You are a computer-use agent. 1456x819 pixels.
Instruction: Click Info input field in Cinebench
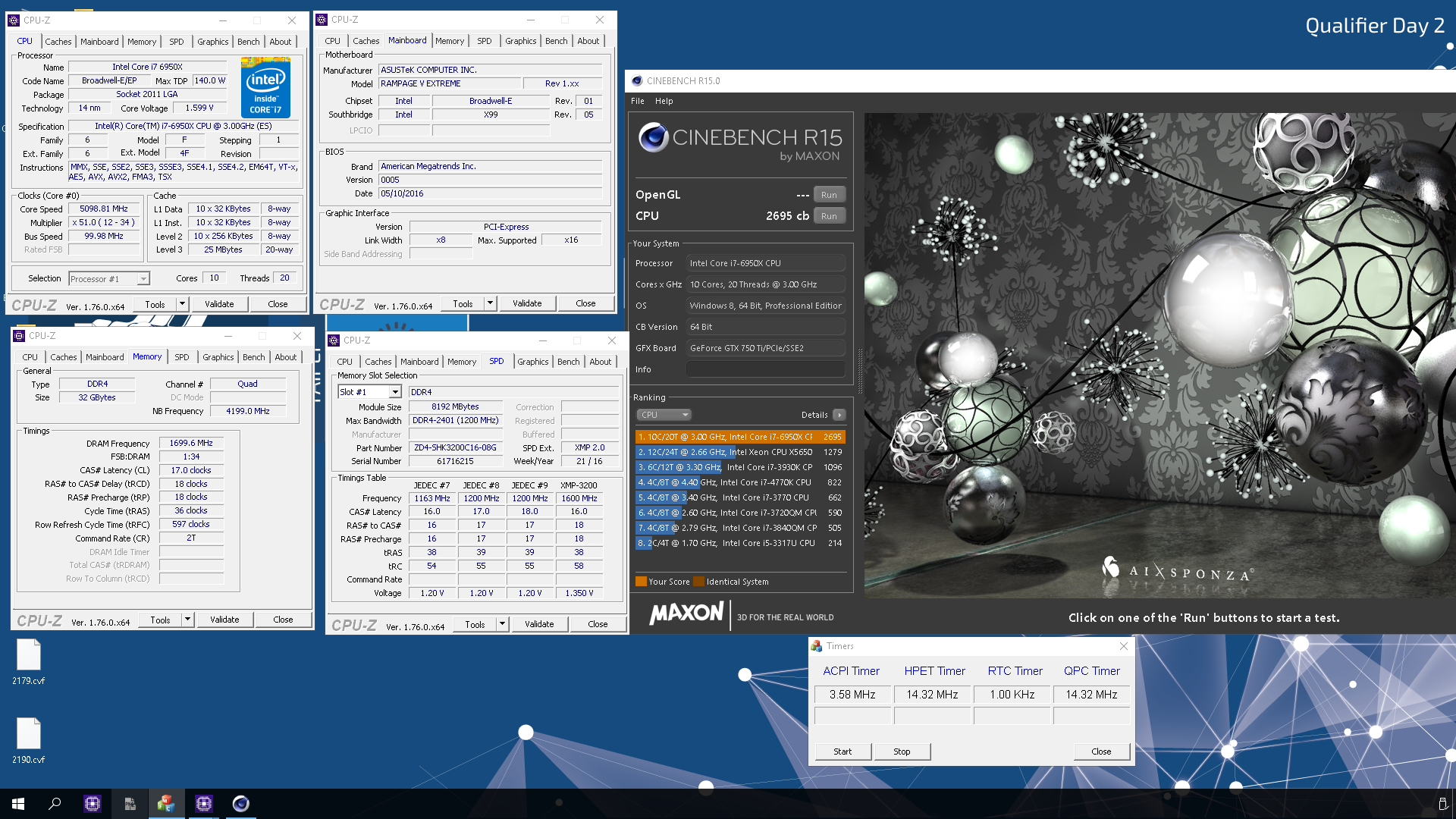point(765,369)
